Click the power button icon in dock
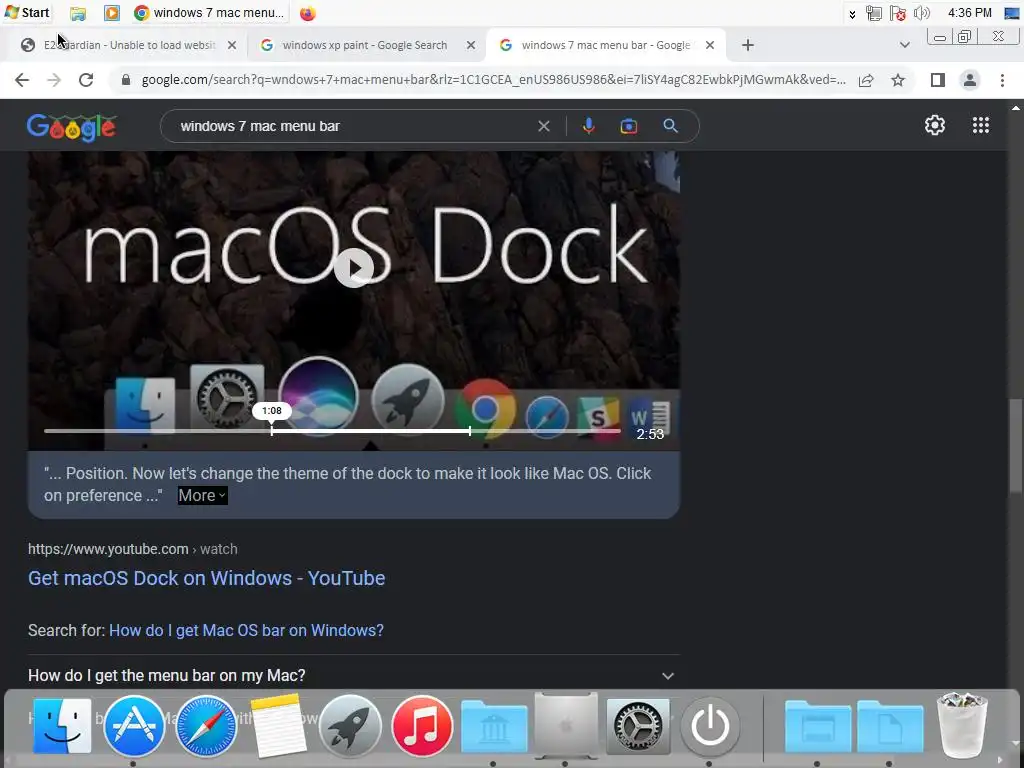 pos(710,726)
